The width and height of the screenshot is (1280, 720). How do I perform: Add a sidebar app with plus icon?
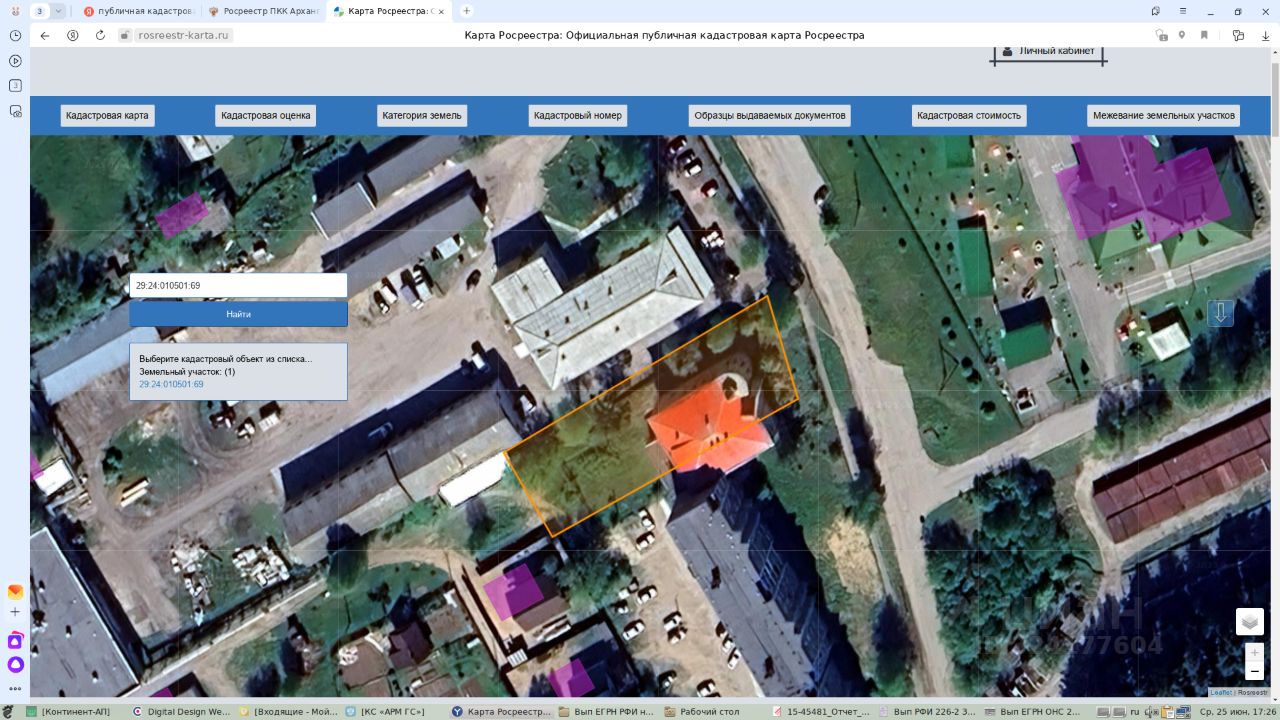pyautogui.click(x=15, y=612)
